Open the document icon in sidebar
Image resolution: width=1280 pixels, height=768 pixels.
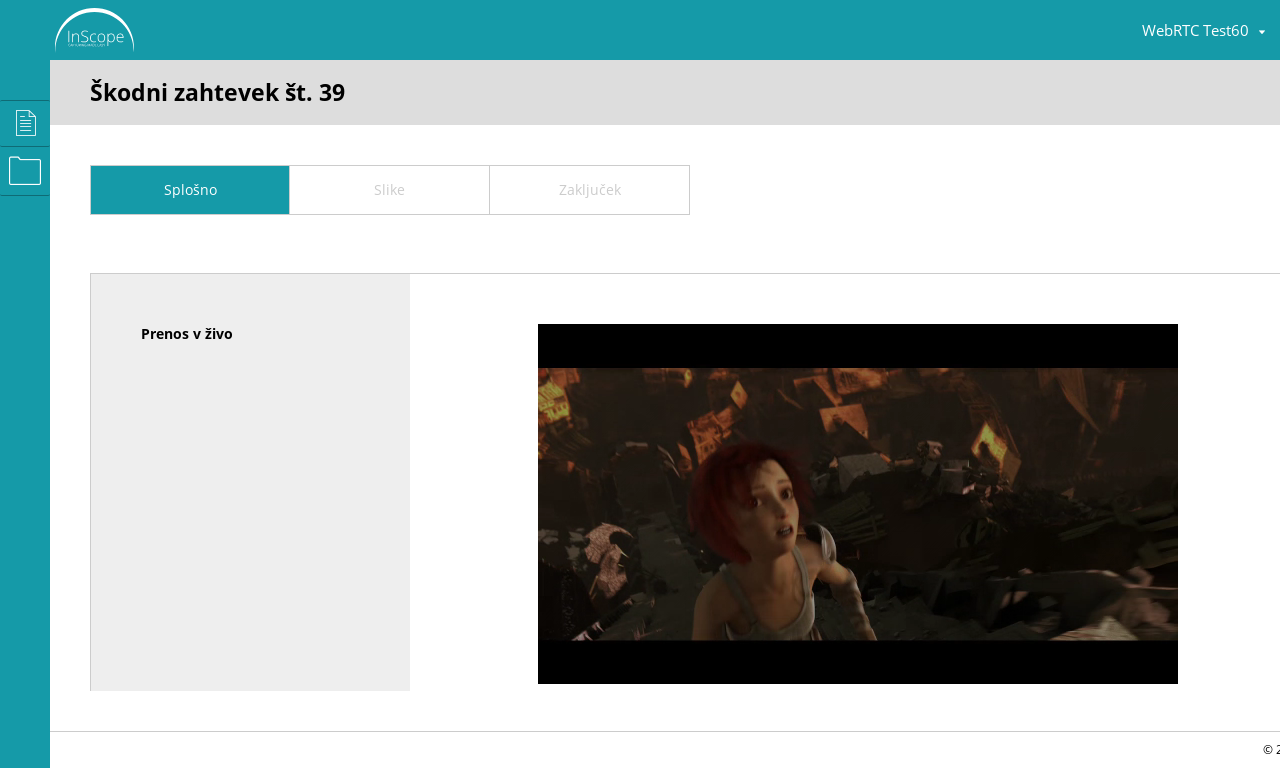tap(25, 123)
